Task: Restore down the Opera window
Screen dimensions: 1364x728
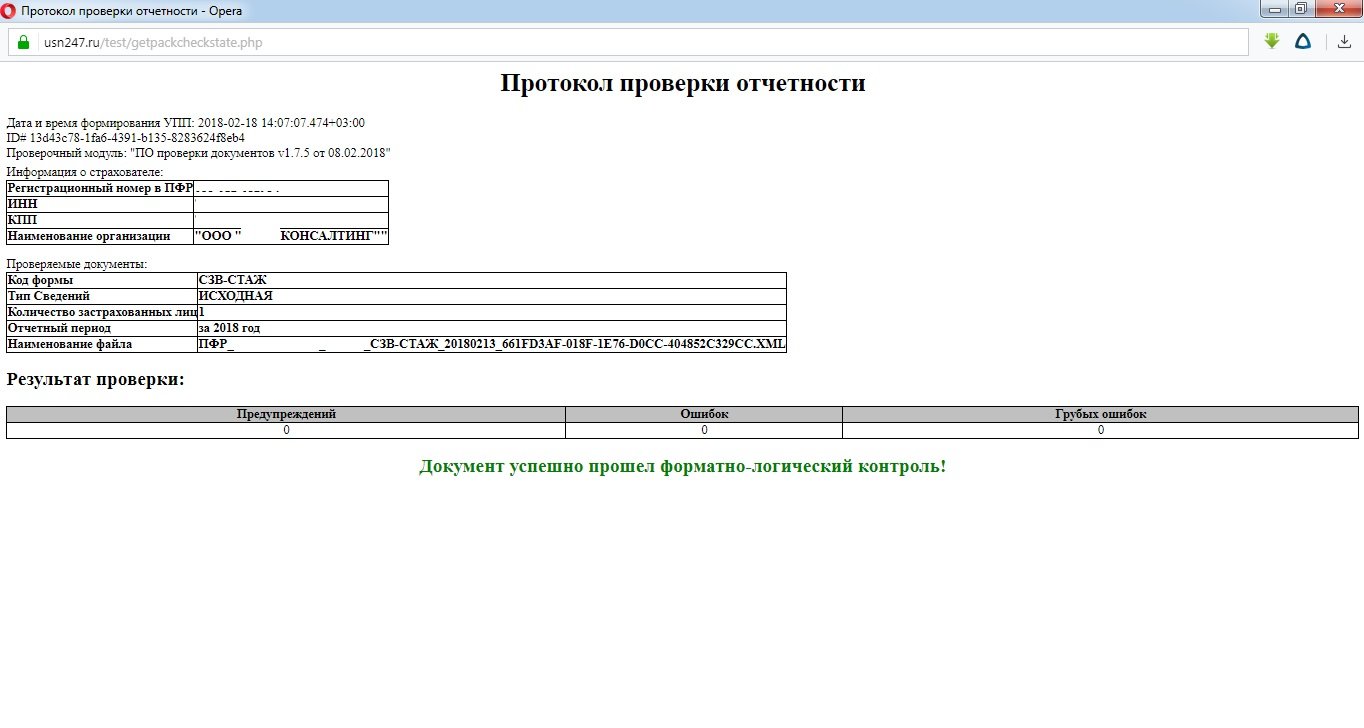Action: pyautogui.click(x=1301, y=9)
